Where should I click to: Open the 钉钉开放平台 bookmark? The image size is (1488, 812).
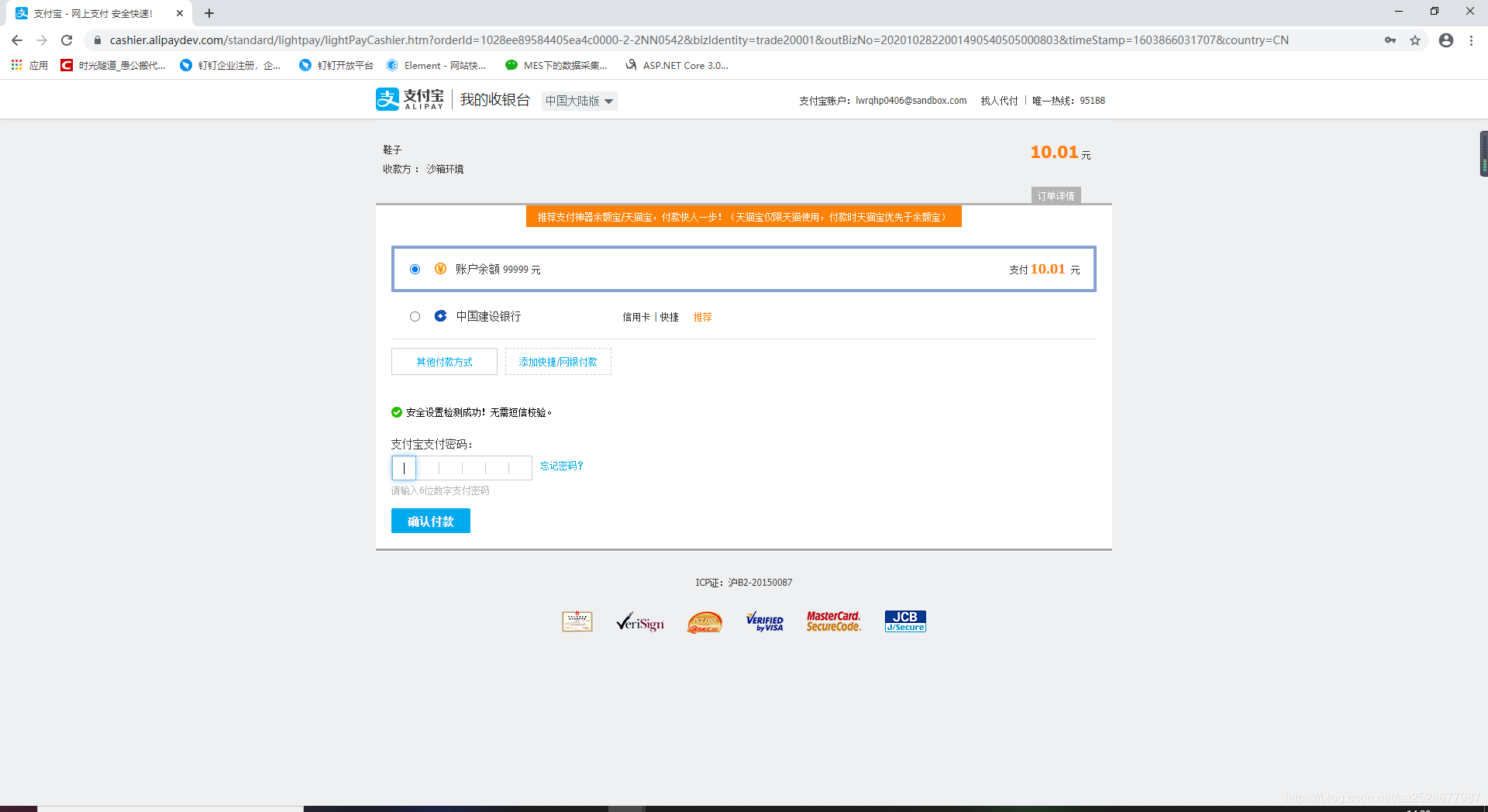(x=336, y=65)
